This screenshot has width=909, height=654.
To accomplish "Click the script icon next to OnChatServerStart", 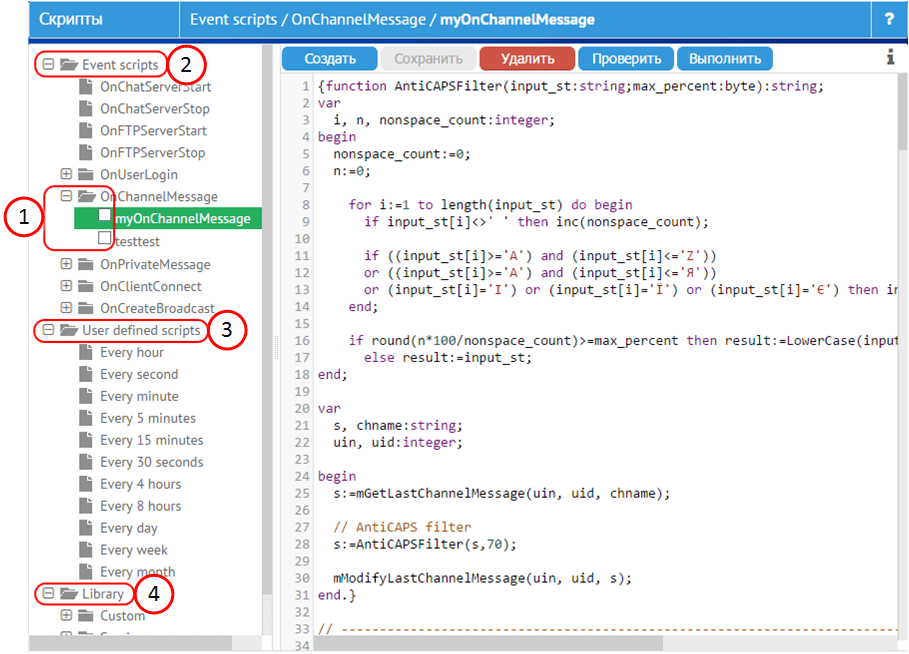I will click(x=86, y=86).
